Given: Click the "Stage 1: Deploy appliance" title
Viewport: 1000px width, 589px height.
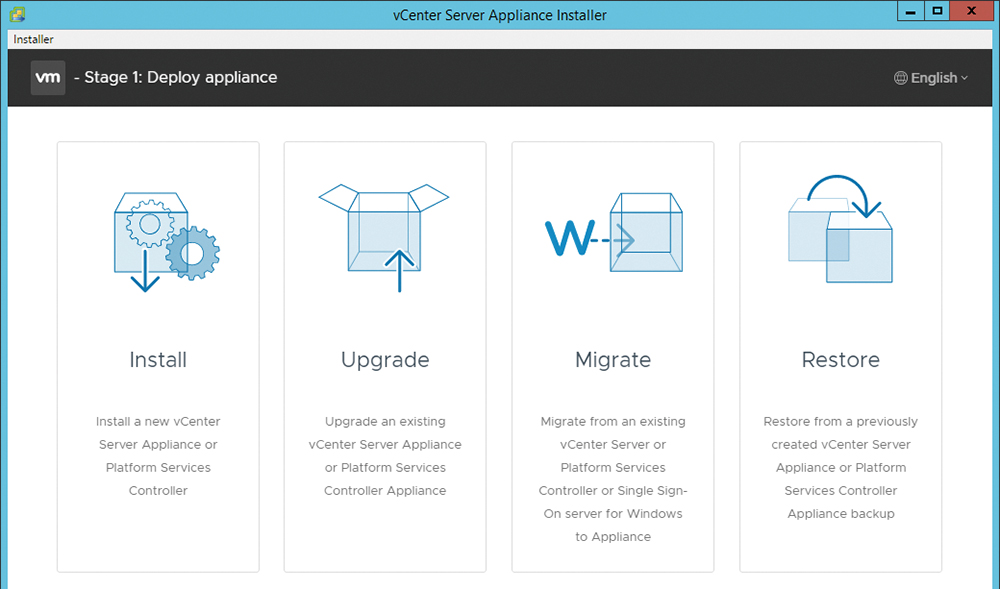Looking at the screenshot, I should tap(180, 78).
